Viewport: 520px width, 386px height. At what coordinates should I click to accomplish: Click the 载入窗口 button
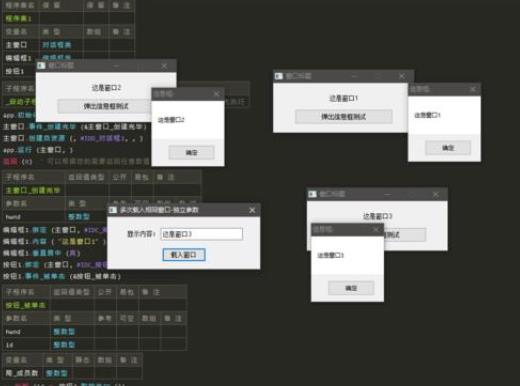point(184,255)
